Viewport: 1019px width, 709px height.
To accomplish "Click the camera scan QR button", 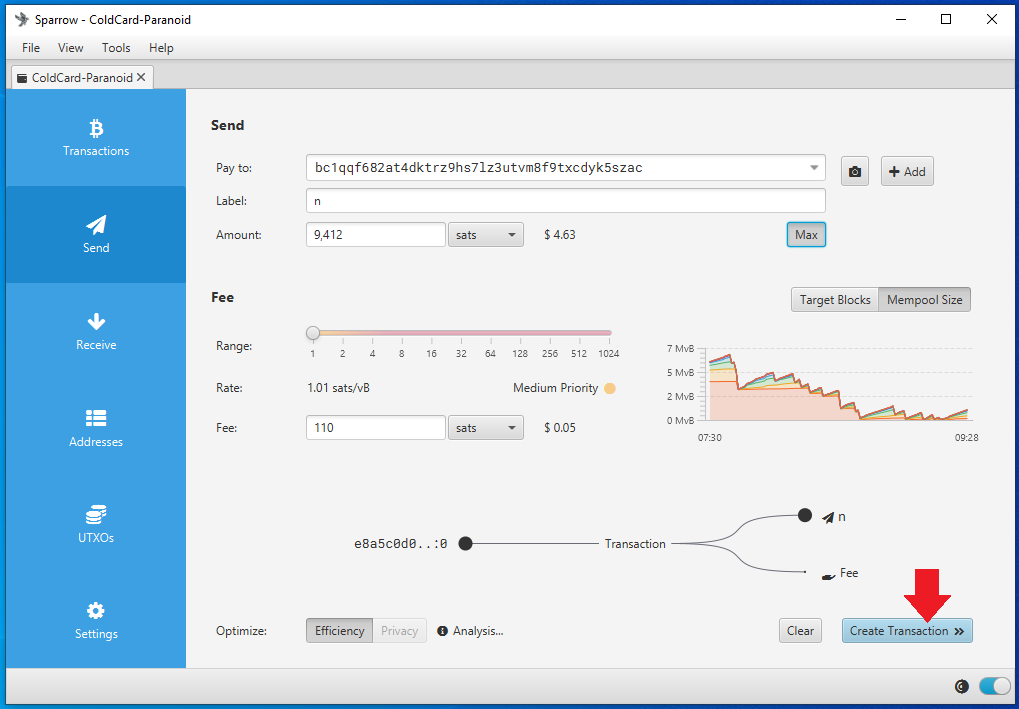I will 855,172.
